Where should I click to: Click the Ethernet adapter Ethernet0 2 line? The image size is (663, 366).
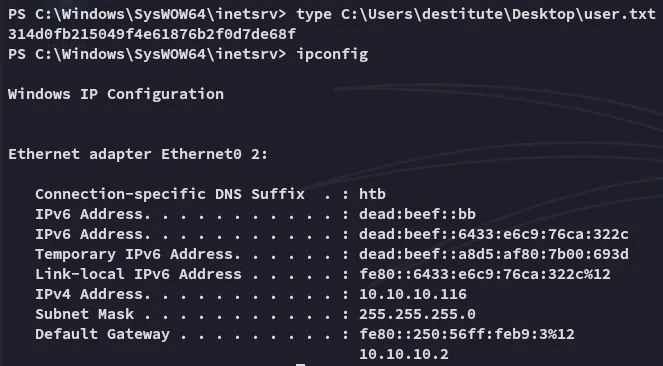point(138,154)
